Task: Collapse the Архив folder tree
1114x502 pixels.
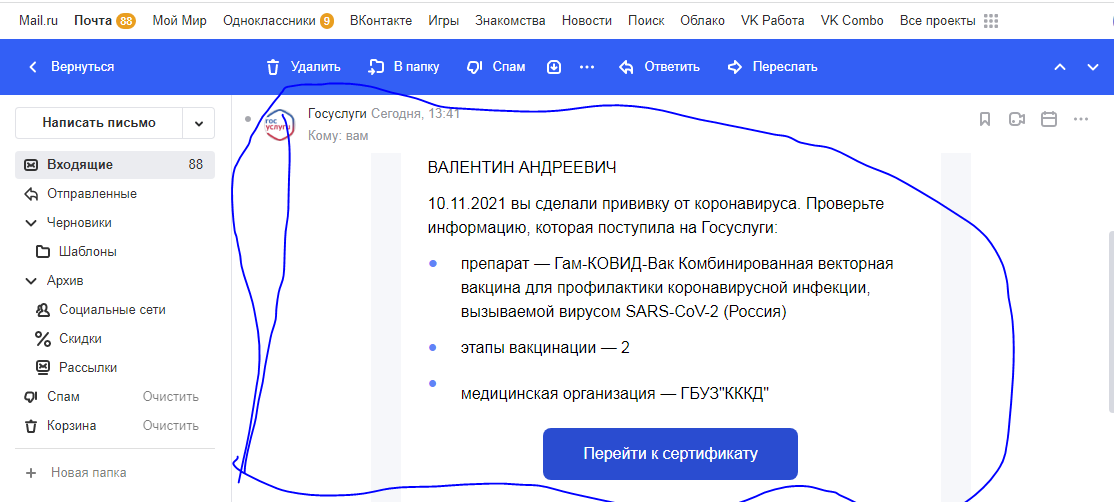Action: click(30, 281)
